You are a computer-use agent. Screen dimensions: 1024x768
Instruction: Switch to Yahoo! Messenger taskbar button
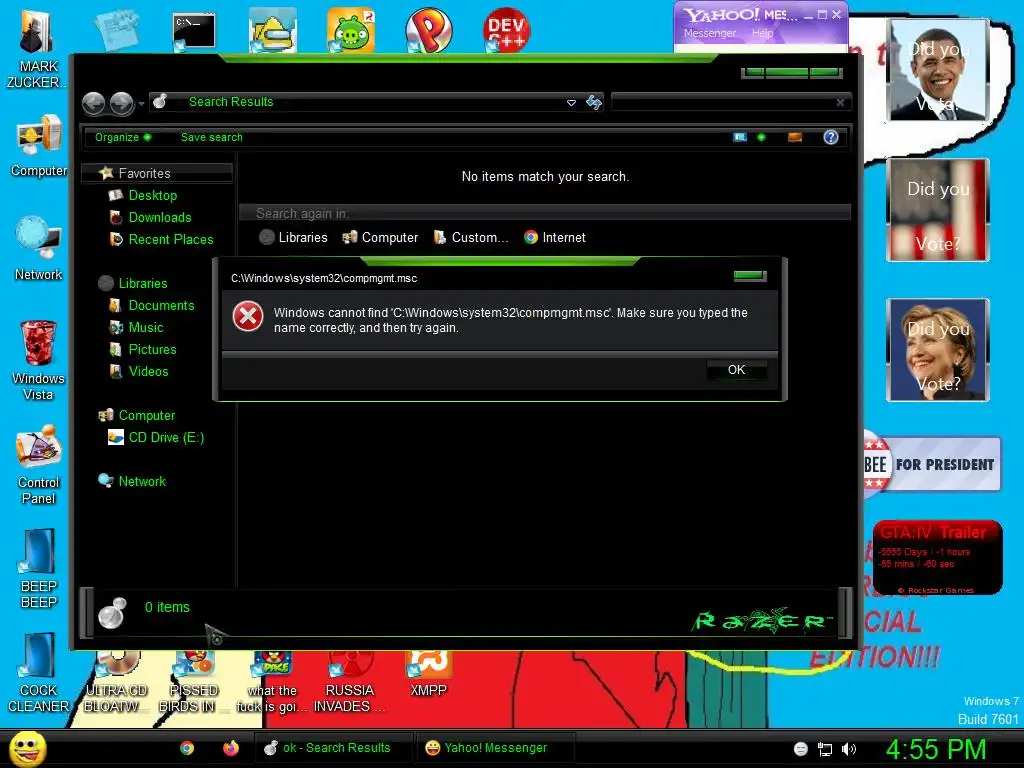click(494, 748)
